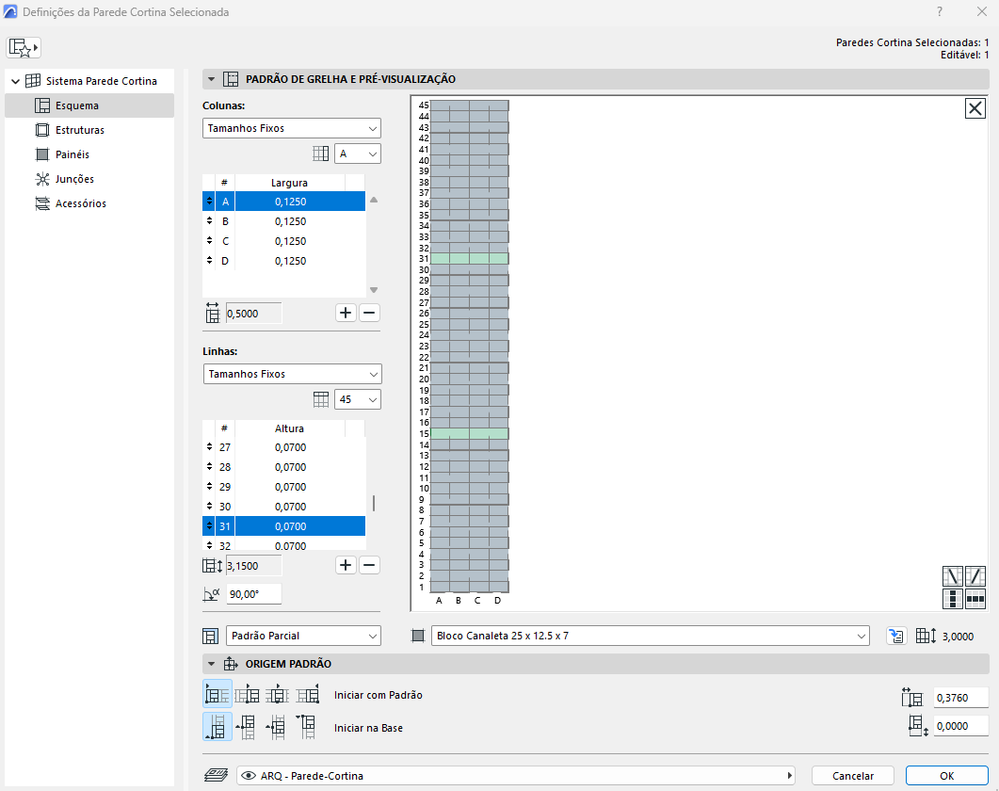Select Iniciar na Base vertical origin icon
The image size is (999, 791).
[217, 727]
